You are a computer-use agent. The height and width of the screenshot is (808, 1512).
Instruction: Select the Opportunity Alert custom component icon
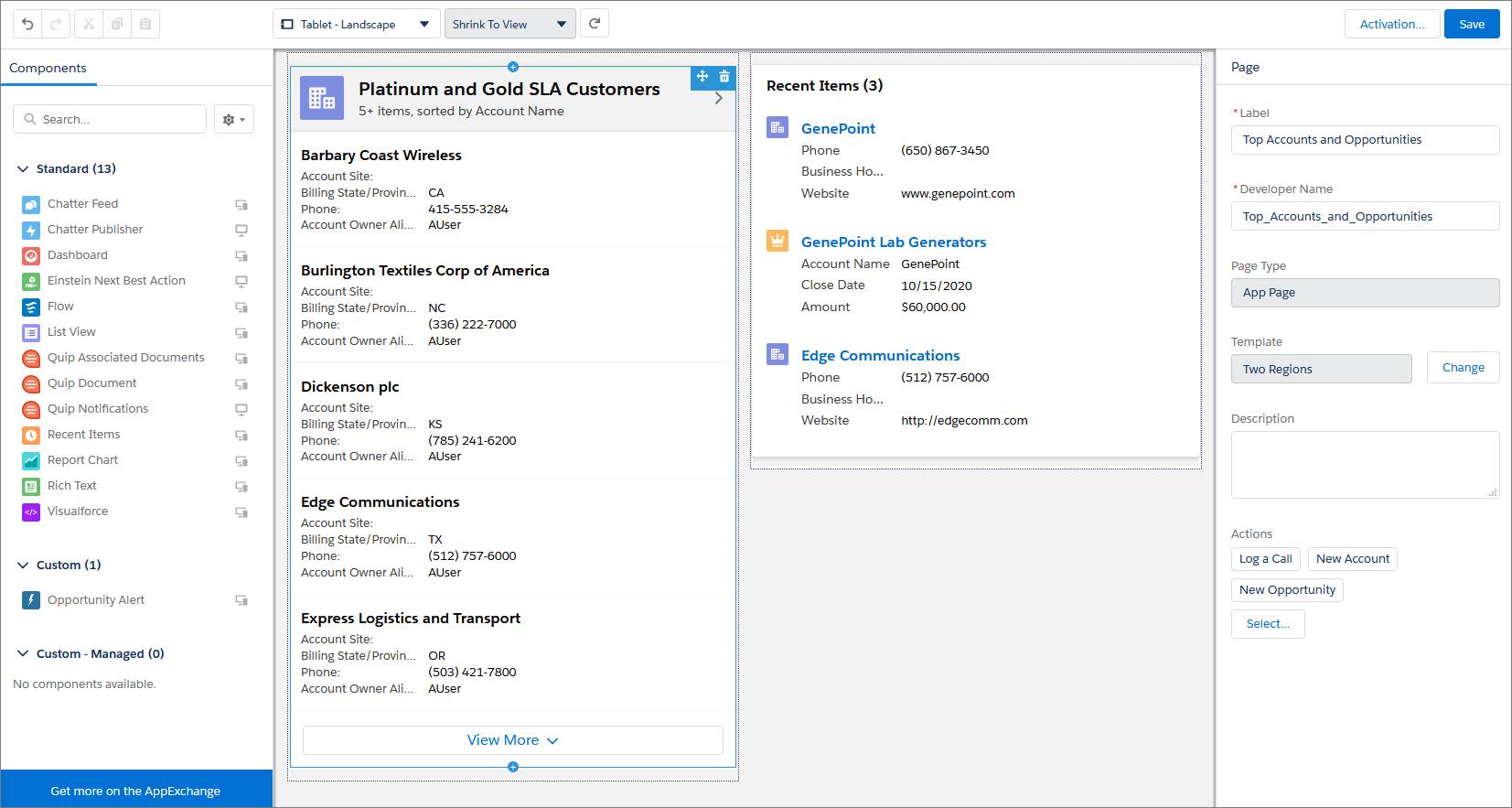31,600
